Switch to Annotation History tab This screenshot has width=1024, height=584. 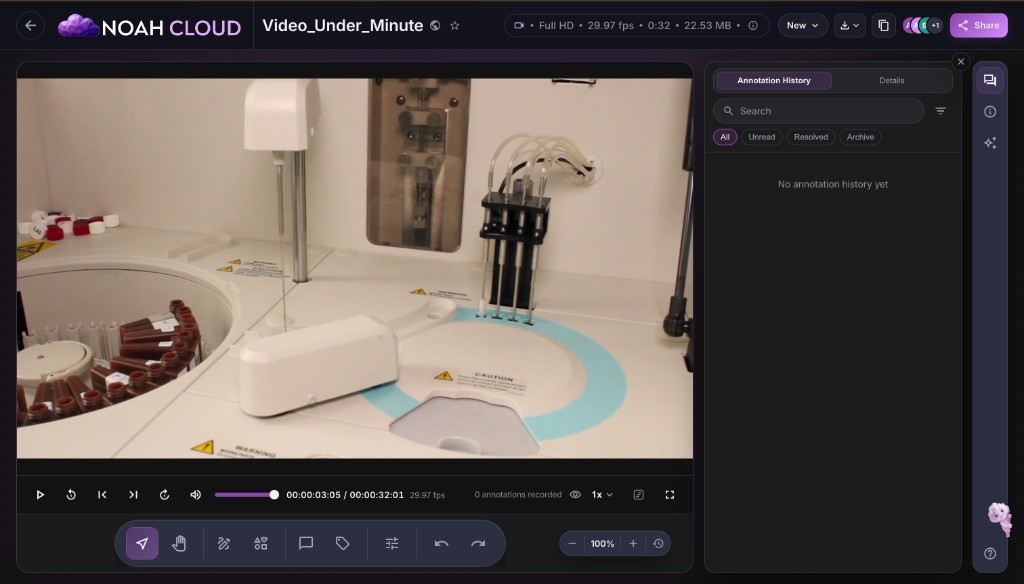click(x=773, y=80)
